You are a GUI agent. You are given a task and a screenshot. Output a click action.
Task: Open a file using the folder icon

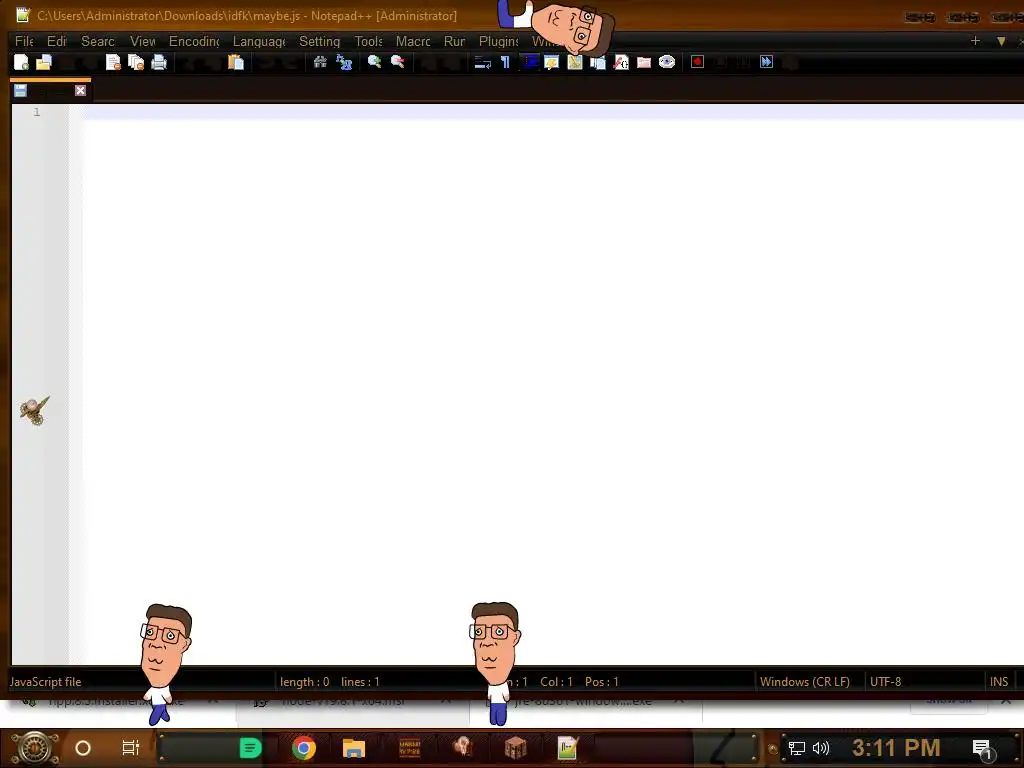click(x=44, y=62)
